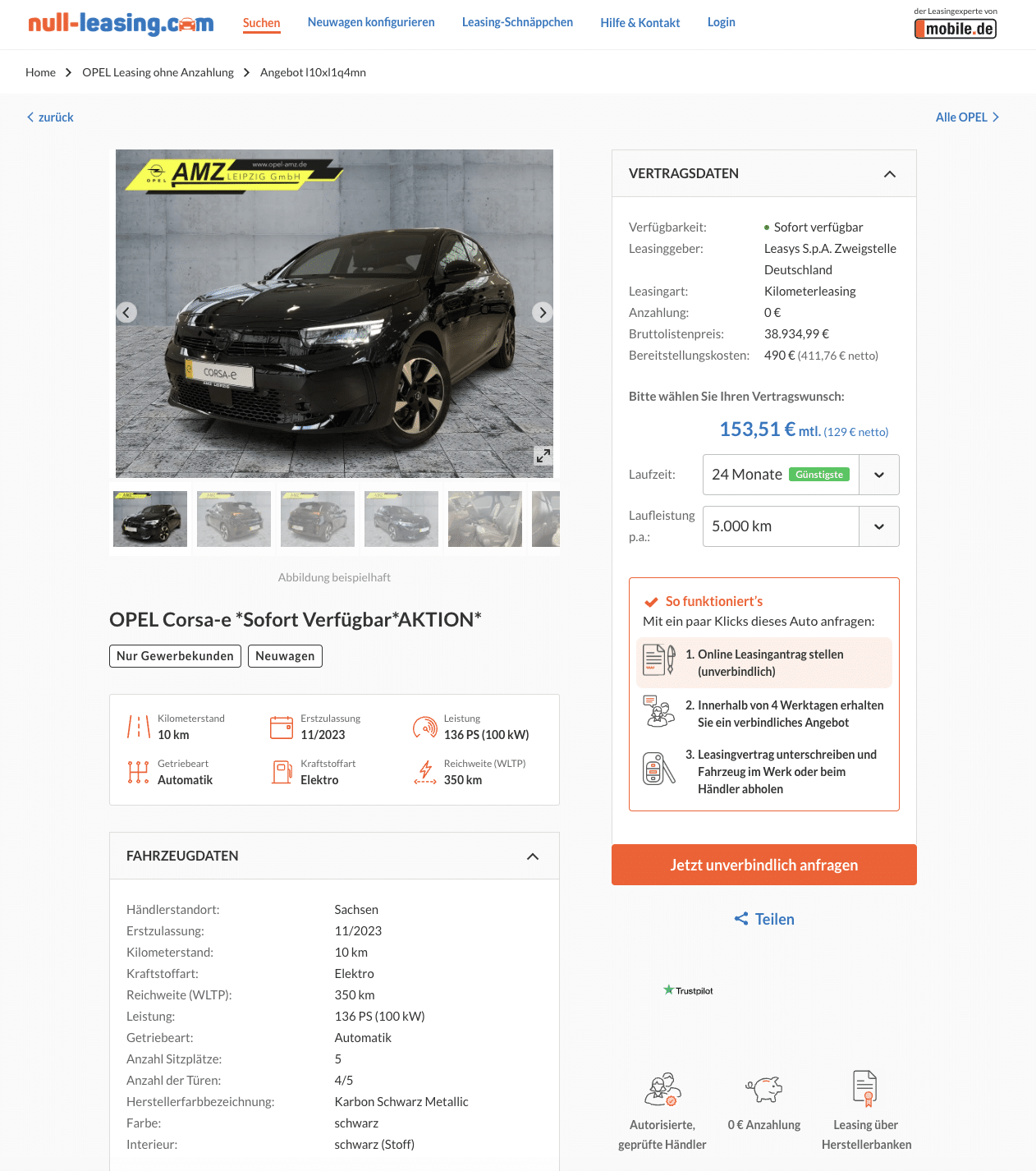Show next car photo with right arrow
The image size is (1036, 1171).
click(542, 312)
